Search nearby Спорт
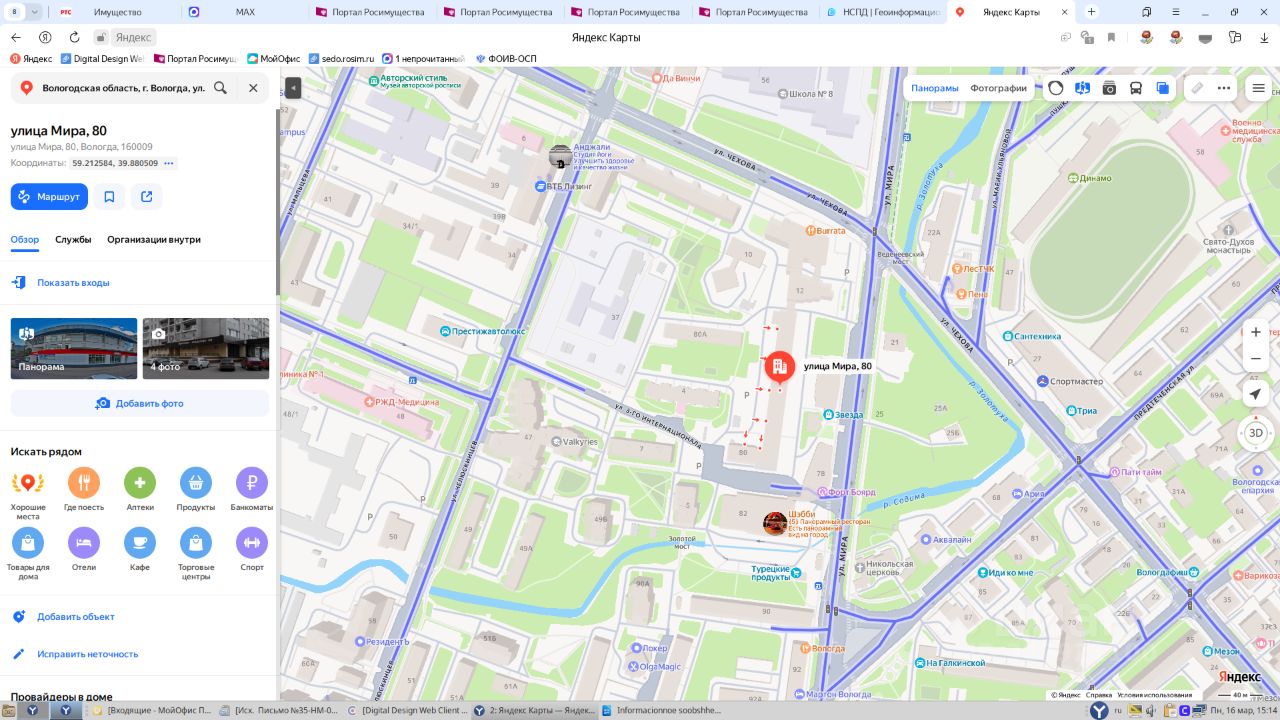The width and height of the screenshot is (1280, 720). pos(252,551)
